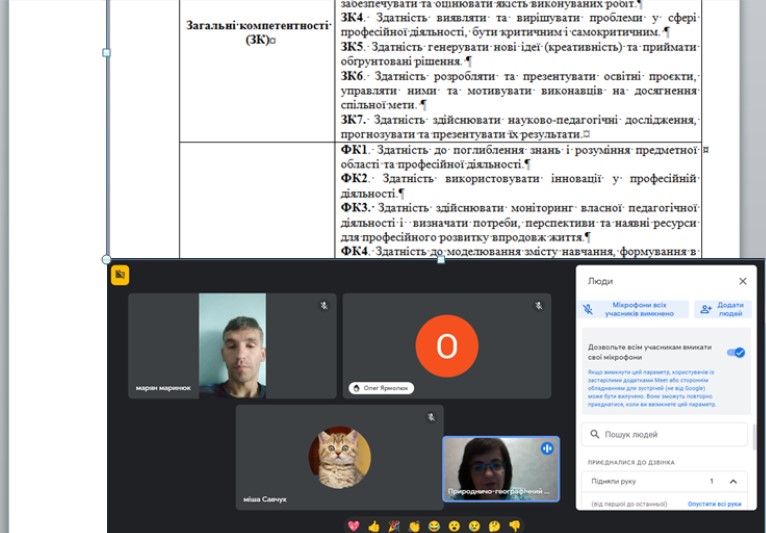Click muted mic icon on міша Савчук tile
The width and height of the screenshot is (766, 533).
tap(431, 417)
